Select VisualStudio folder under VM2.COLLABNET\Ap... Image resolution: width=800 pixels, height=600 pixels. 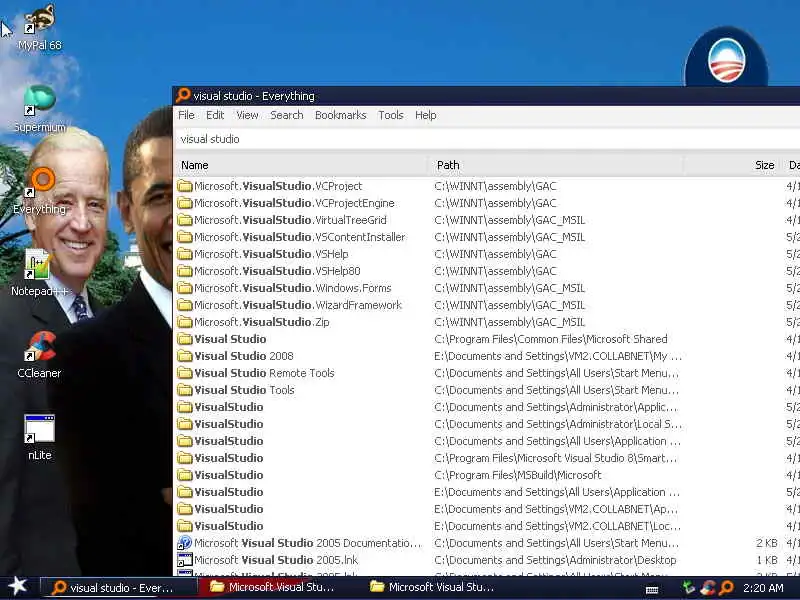click(229, 509)
